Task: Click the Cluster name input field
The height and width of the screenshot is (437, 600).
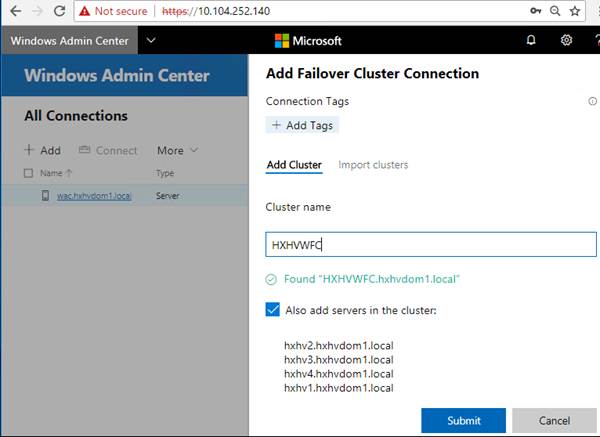Action: (x=431, y=245)
